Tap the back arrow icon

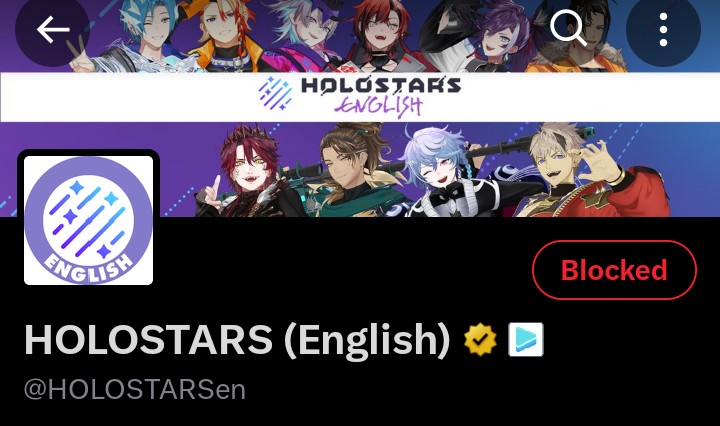[x=53, y=30]
